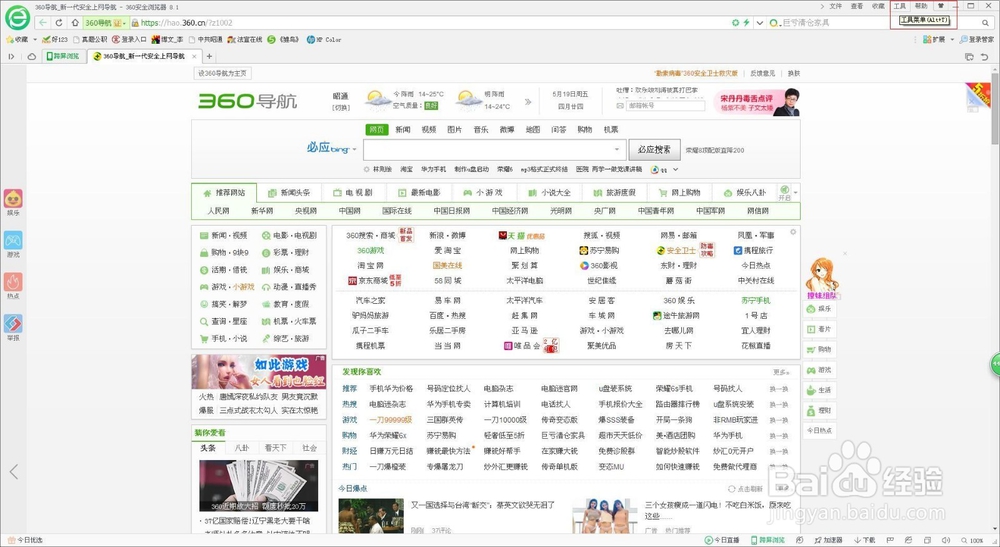Image resolution: width=1000 pixels, height=547 pixels.
Task: Click the 邮箱帐号 email input field
Action: click(x=665, y=106)
